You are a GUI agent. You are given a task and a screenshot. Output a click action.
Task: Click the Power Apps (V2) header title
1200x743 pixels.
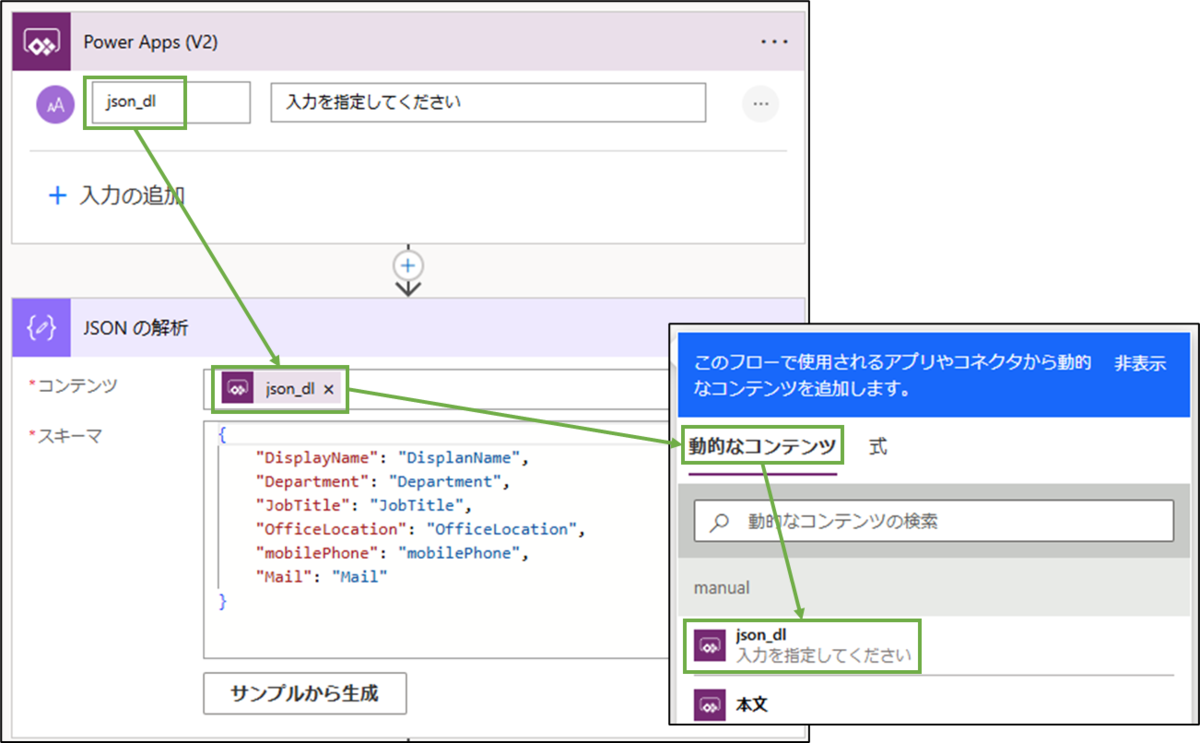click(150, 42)
